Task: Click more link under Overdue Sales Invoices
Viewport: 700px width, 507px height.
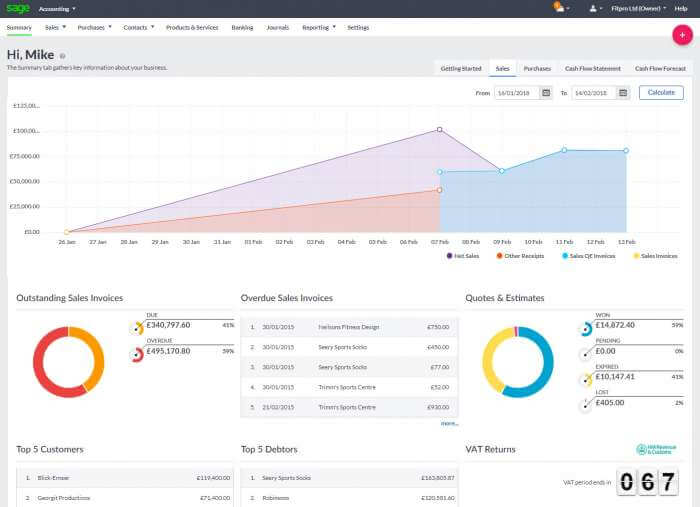Action: click(449, 423)
